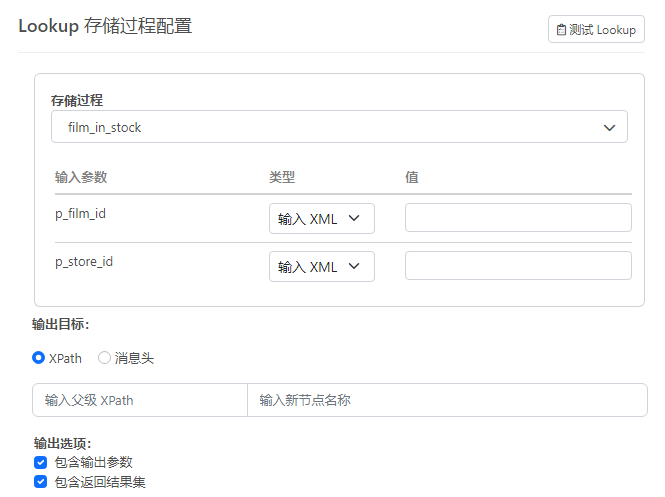Screen dimensions: 665x497
Task: Click the 类型 column header
Action: 282,177
